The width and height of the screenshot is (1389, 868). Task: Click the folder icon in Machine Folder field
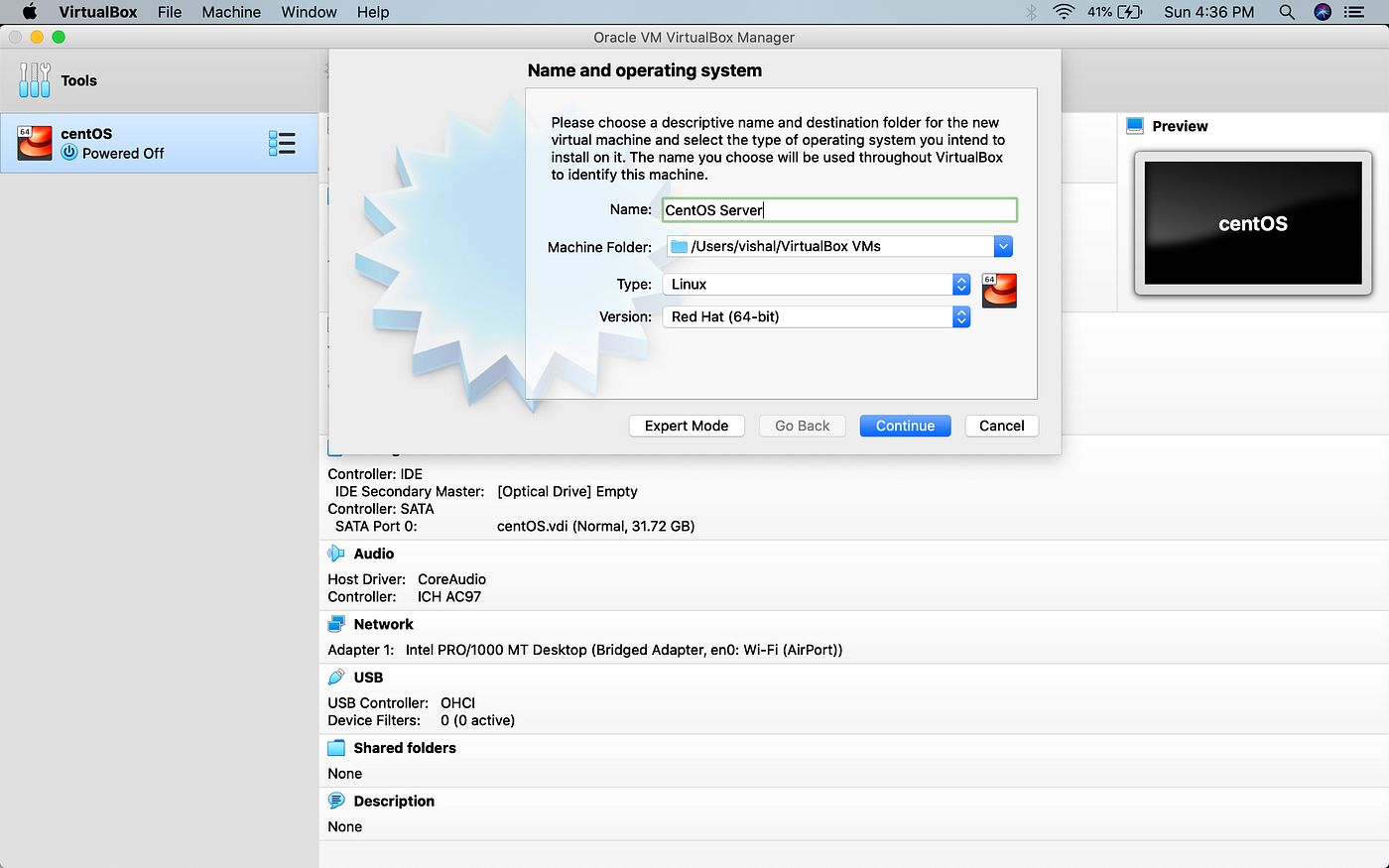tap(679, 246)
